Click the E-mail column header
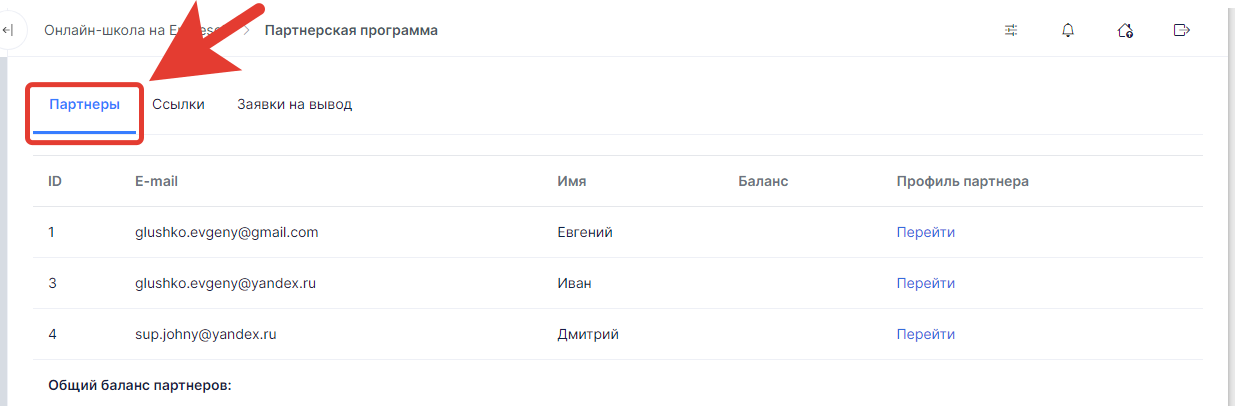This screenshot has width=1235, height=406. 156,181
